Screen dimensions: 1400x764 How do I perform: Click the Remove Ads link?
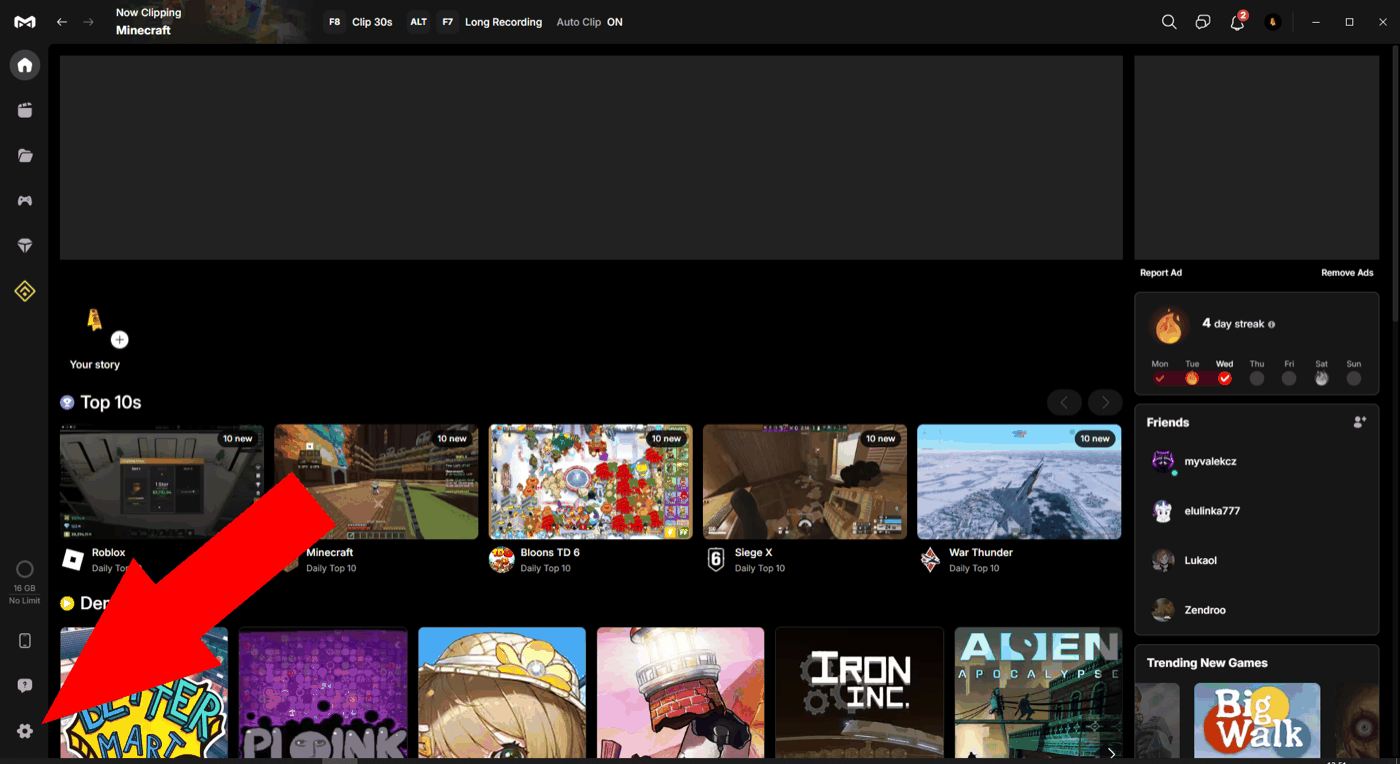click(1347, 273)
